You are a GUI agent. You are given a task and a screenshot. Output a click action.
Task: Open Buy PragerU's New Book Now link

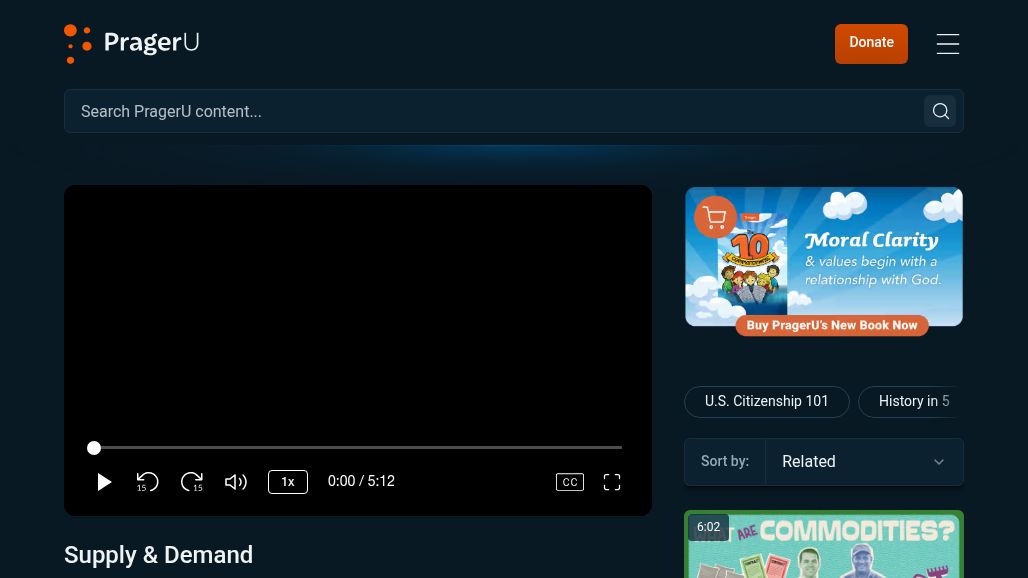[832, 325]
